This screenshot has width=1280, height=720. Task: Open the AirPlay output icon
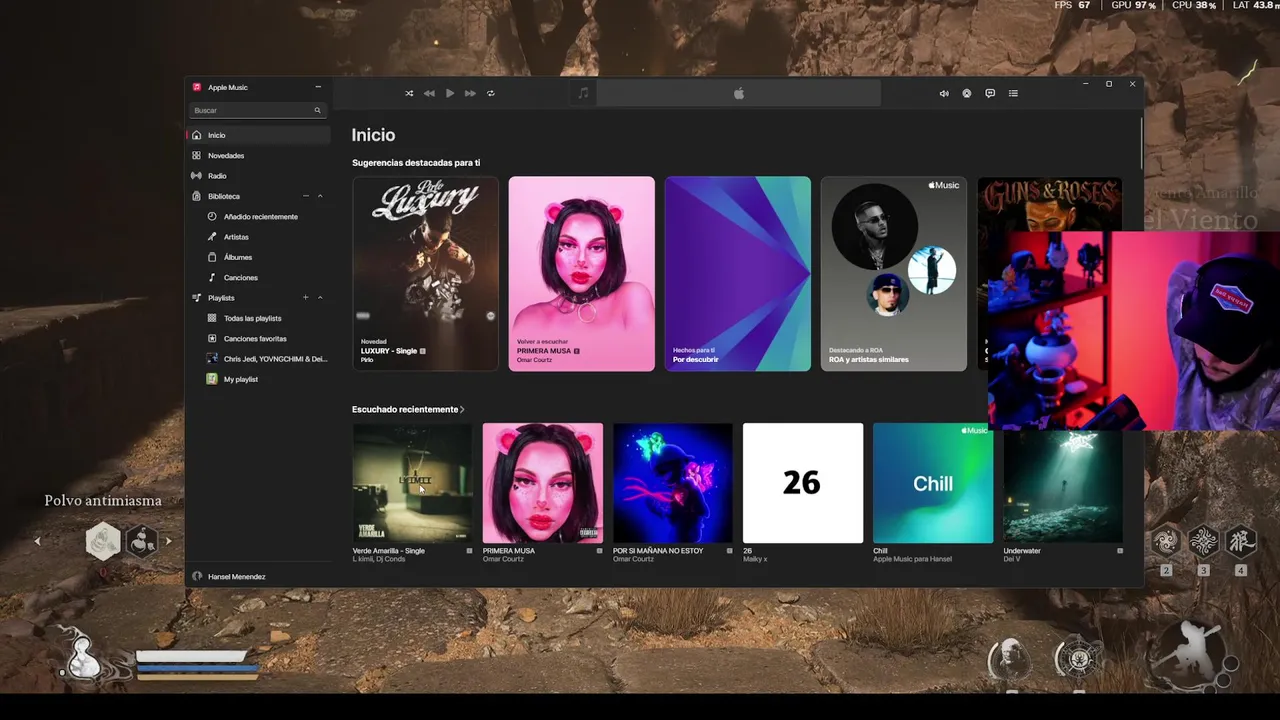pyautogui.click(x=967, y=93)
